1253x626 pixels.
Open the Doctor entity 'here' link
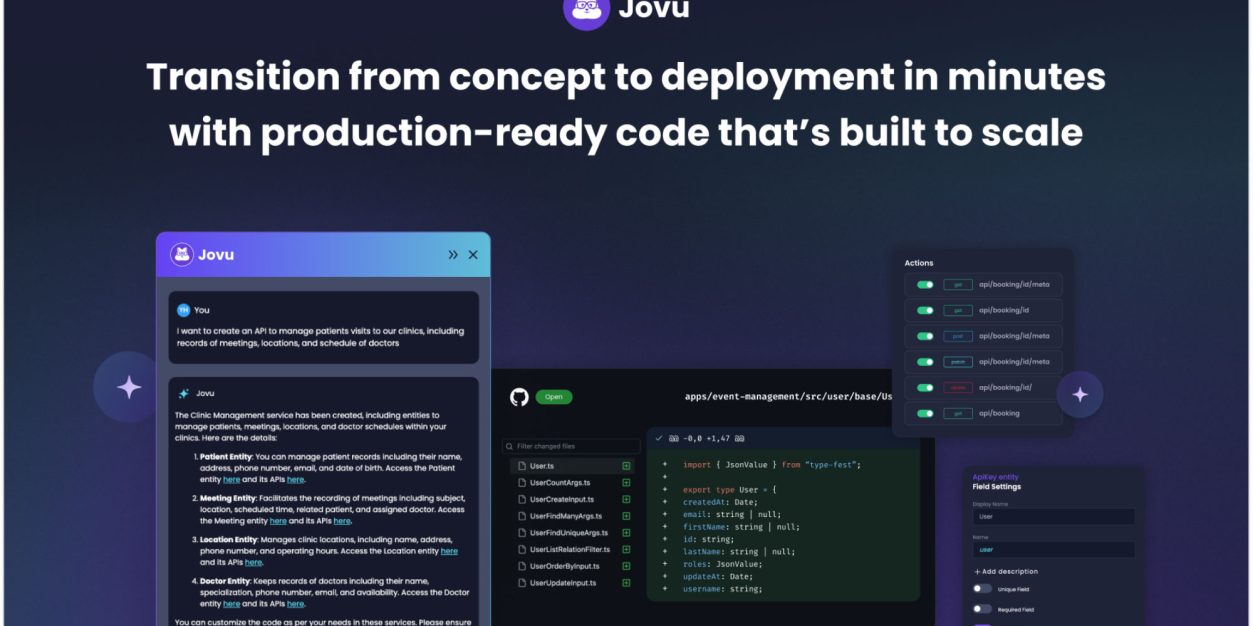point(231,604)
